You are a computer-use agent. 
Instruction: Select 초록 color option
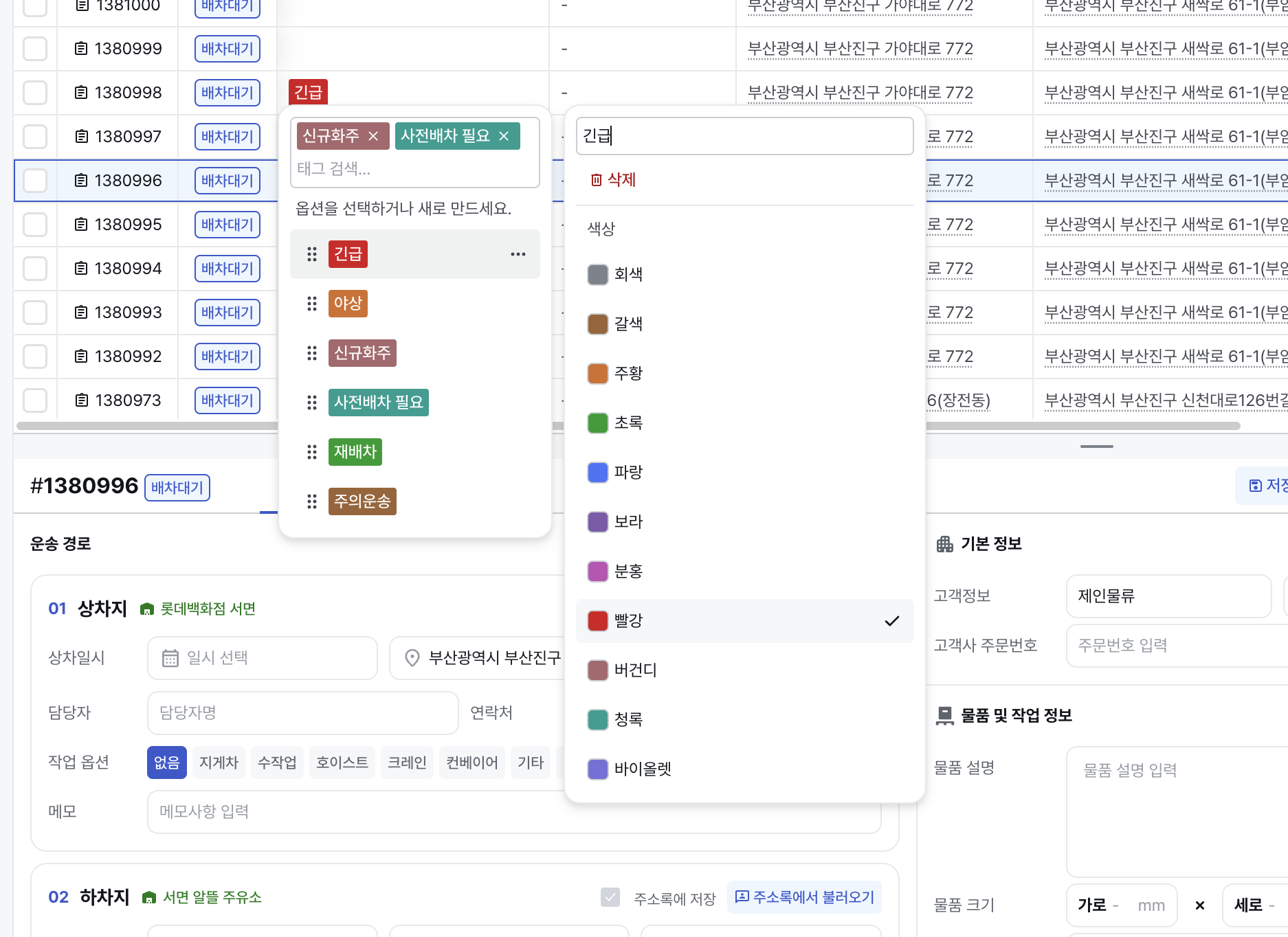[745, 423]
